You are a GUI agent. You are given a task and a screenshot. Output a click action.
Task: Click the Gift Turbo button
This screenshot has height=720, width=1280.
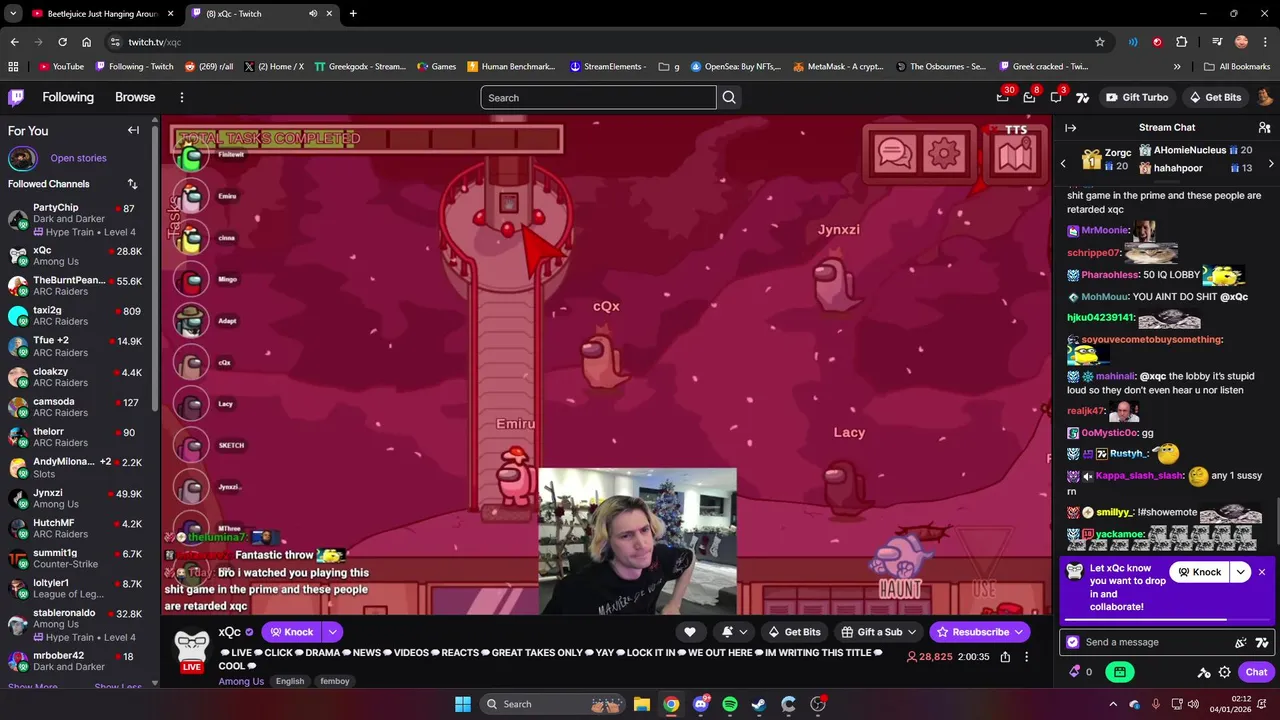[1136, 97]
